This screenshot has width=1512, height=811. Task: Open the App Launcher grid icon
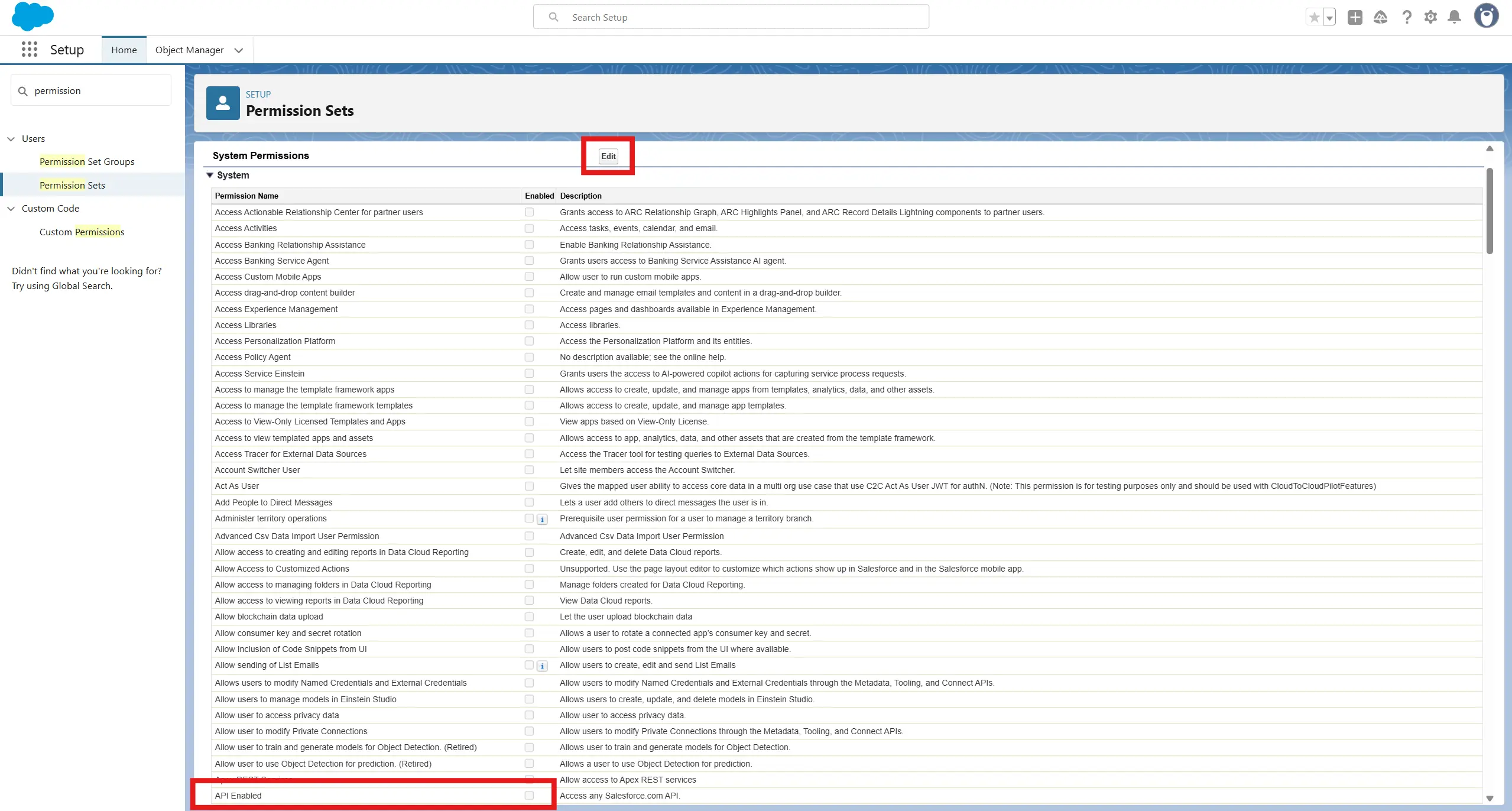[29, 50]
